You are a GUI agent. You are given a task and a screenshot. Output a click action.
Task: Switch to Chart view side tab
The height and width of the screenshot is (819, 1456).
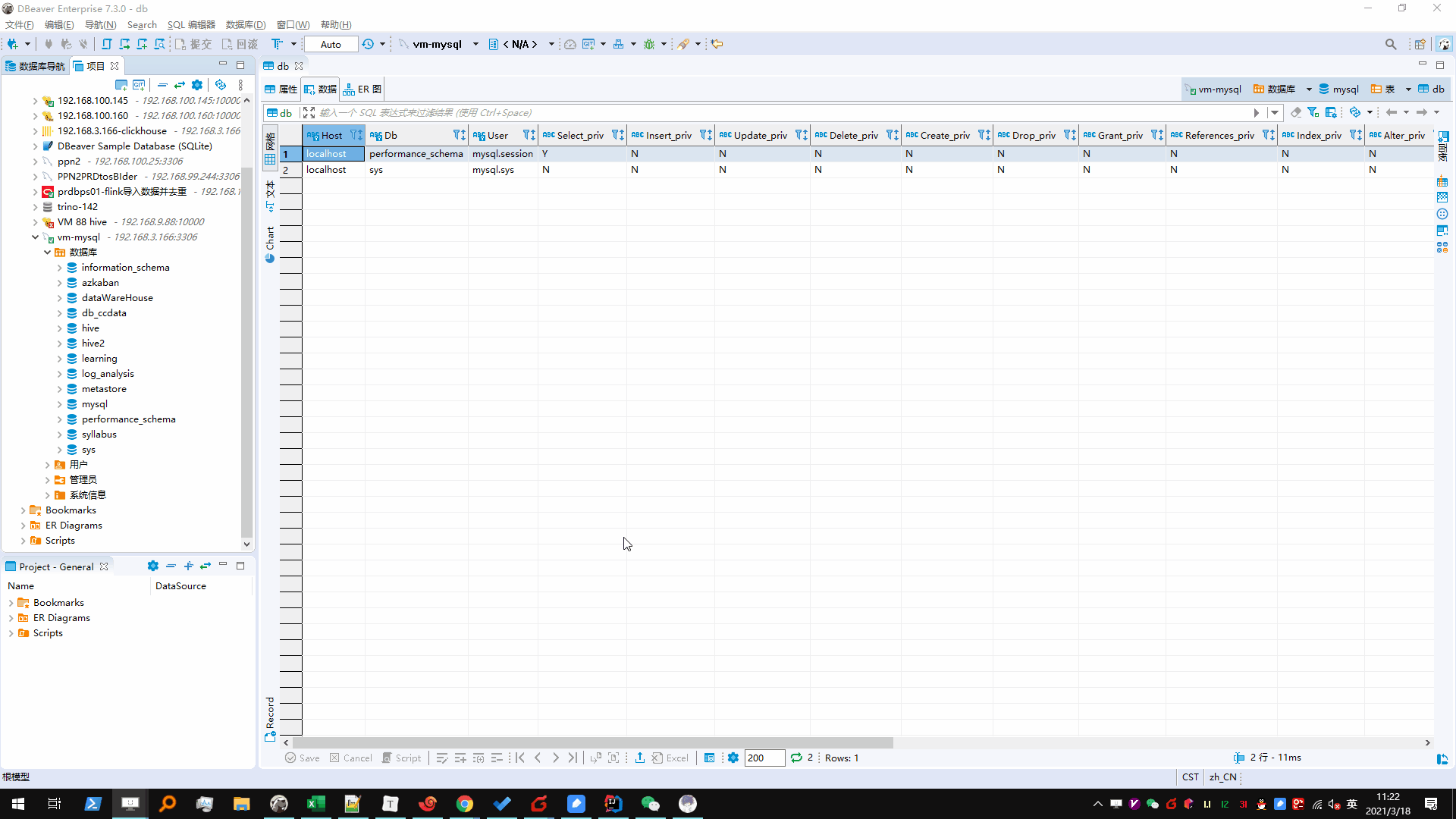[270, 244]
